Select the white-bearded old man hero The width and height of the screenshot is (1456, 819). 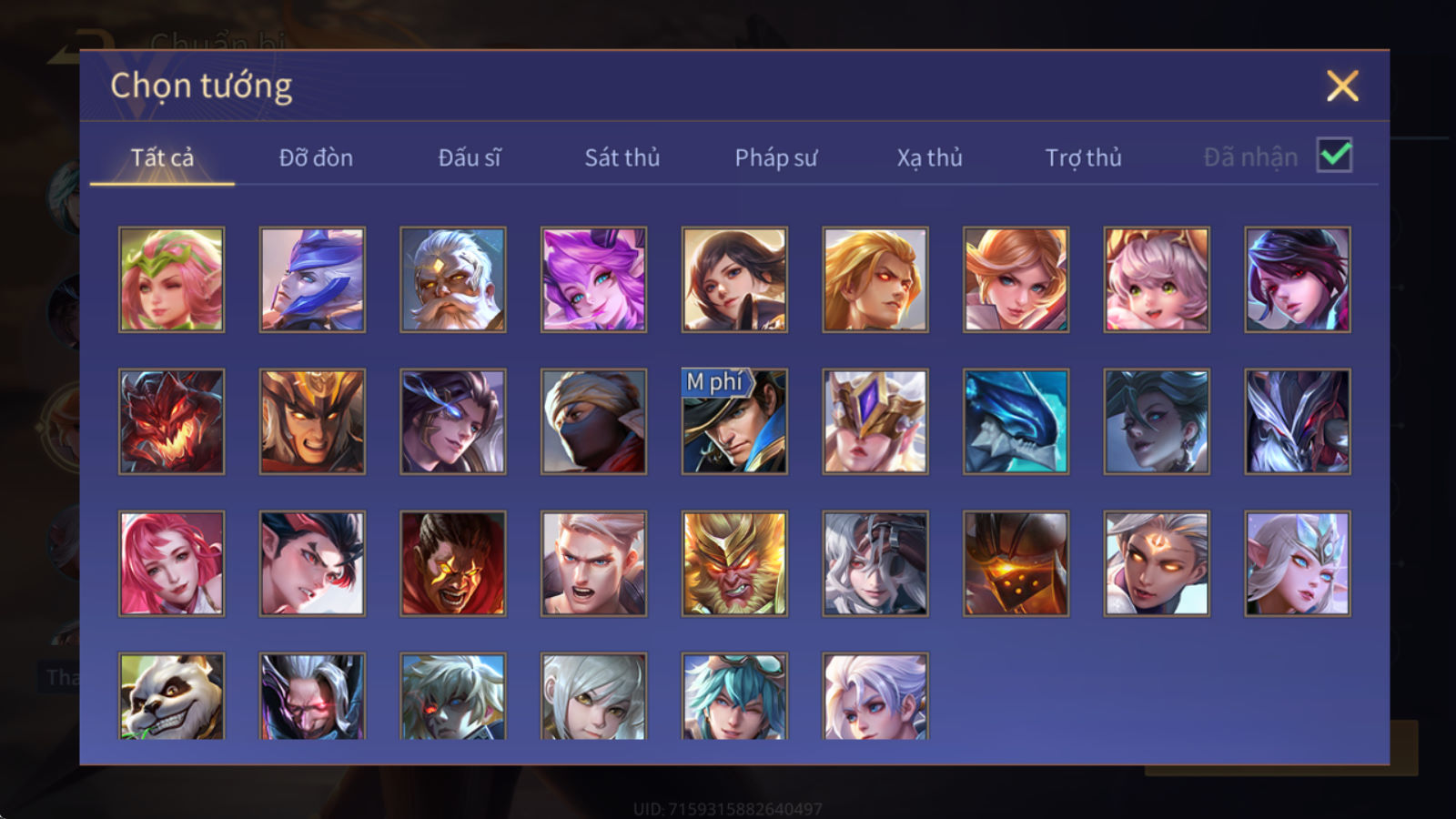[x=452, y=279]
